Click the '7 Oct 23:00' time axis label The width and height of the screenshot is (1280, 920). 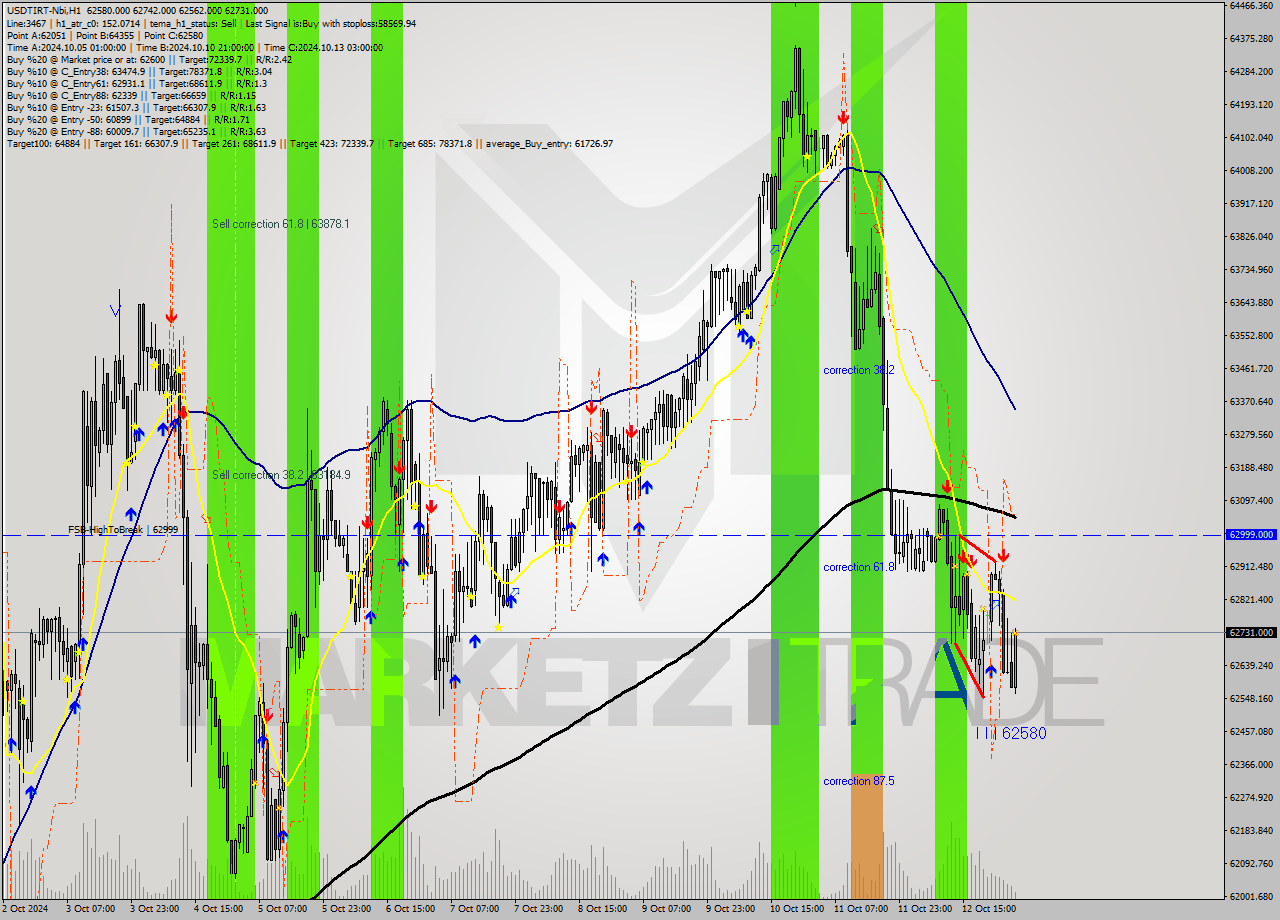point(538,909)
